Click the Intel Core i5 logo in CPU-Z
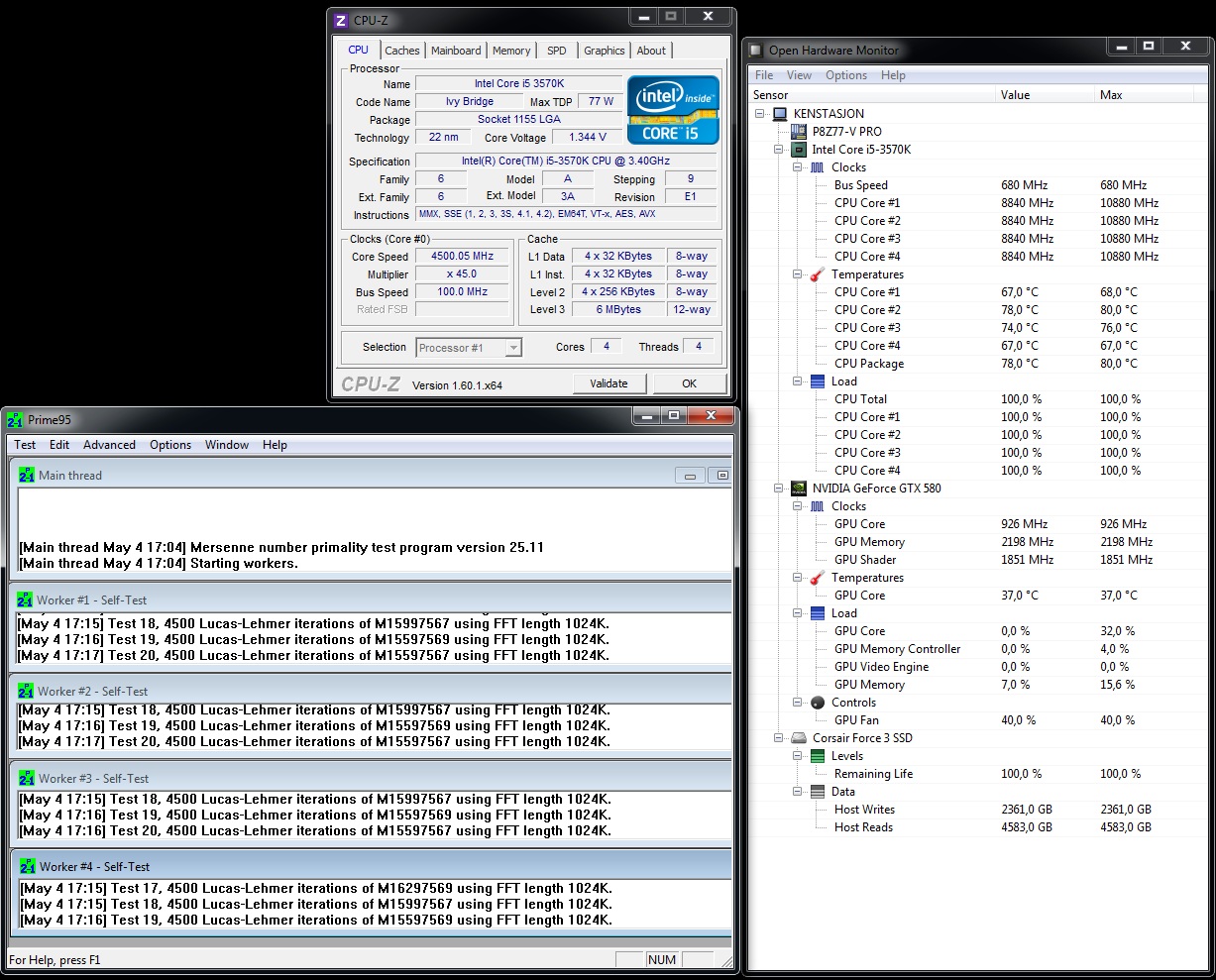Viewport: 1216px width, 980px height. click(x=673, y=110)
